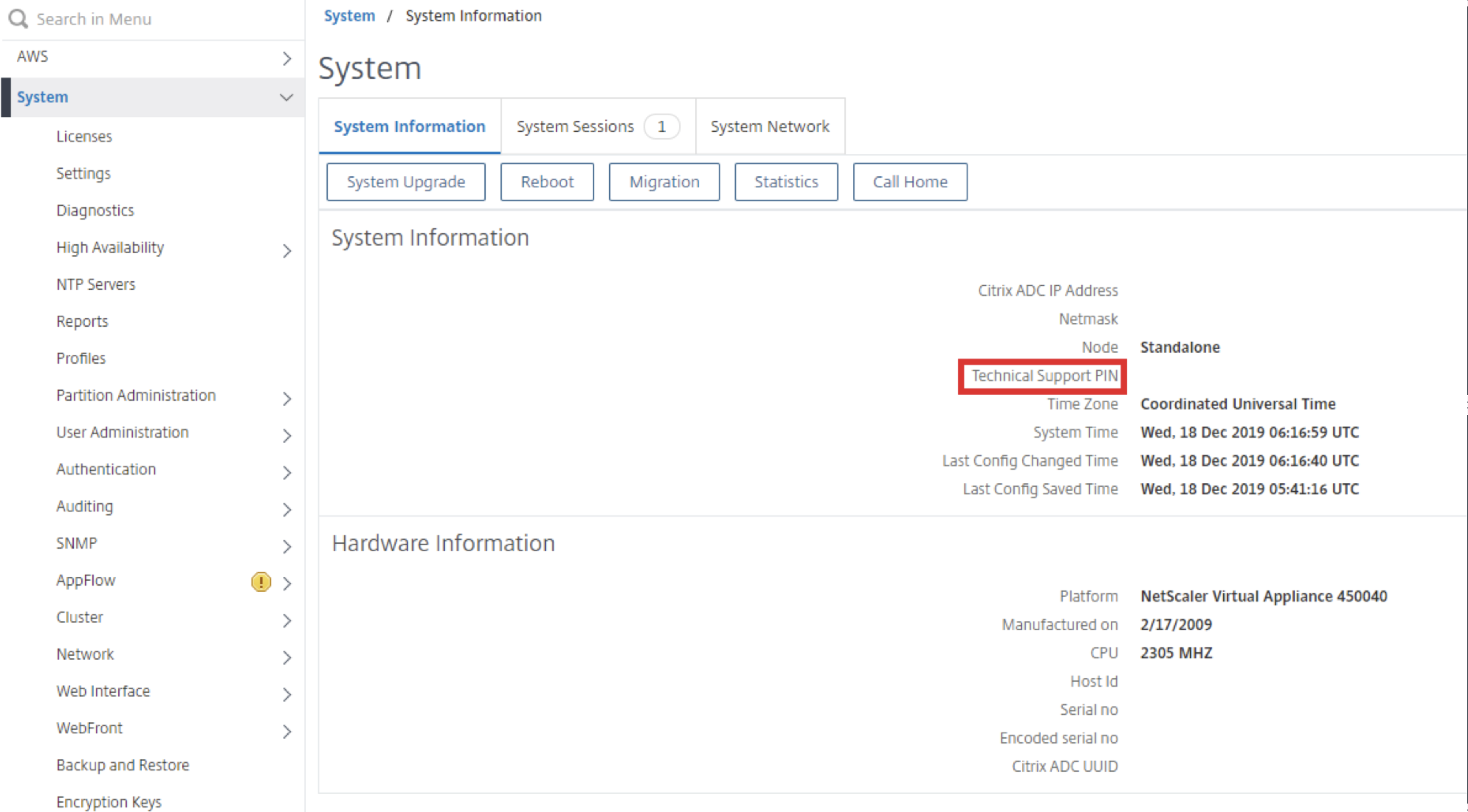Open the Network section
Viewport: 1468px width, 812px height.
click(84, 656)
